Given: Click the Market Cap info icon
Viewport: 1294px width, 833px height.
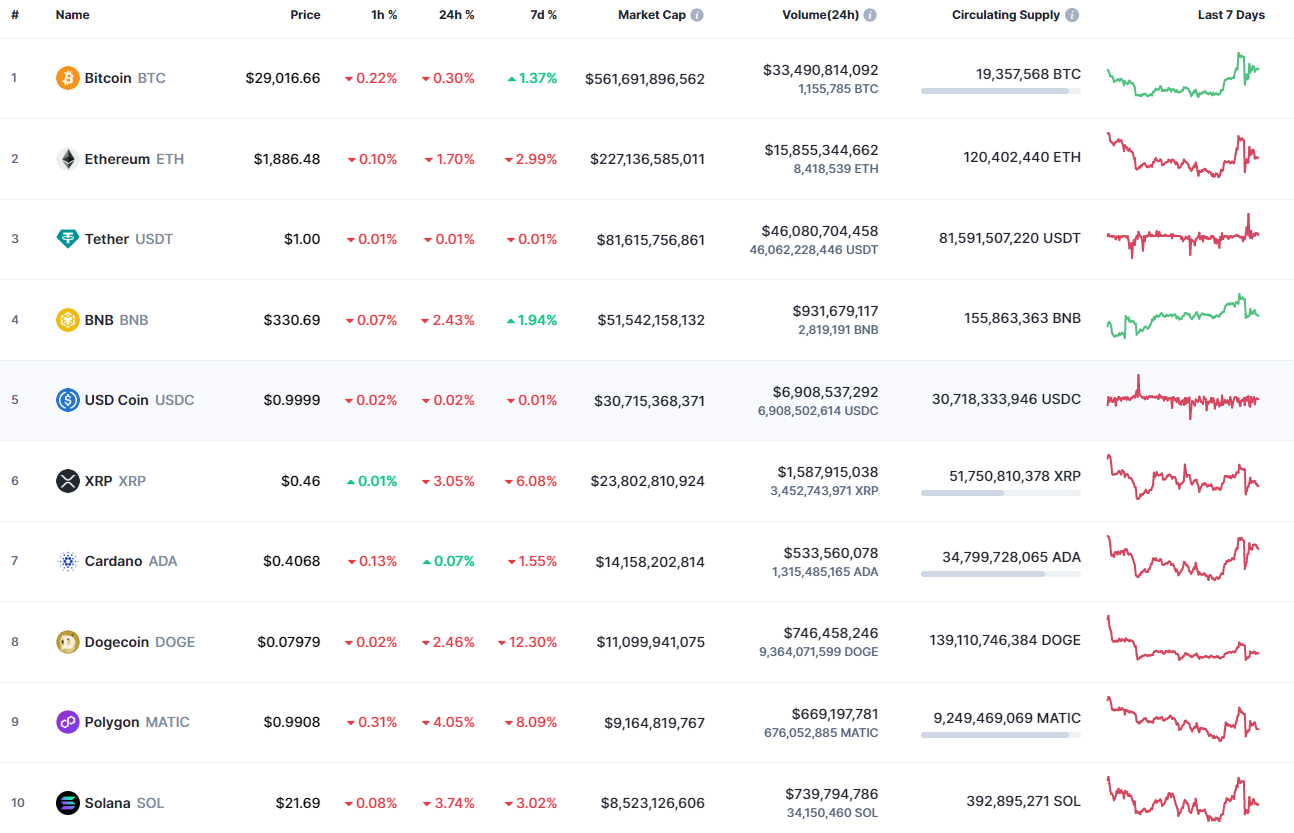Looking at the screenshot, I should click(x=697, y=14).
